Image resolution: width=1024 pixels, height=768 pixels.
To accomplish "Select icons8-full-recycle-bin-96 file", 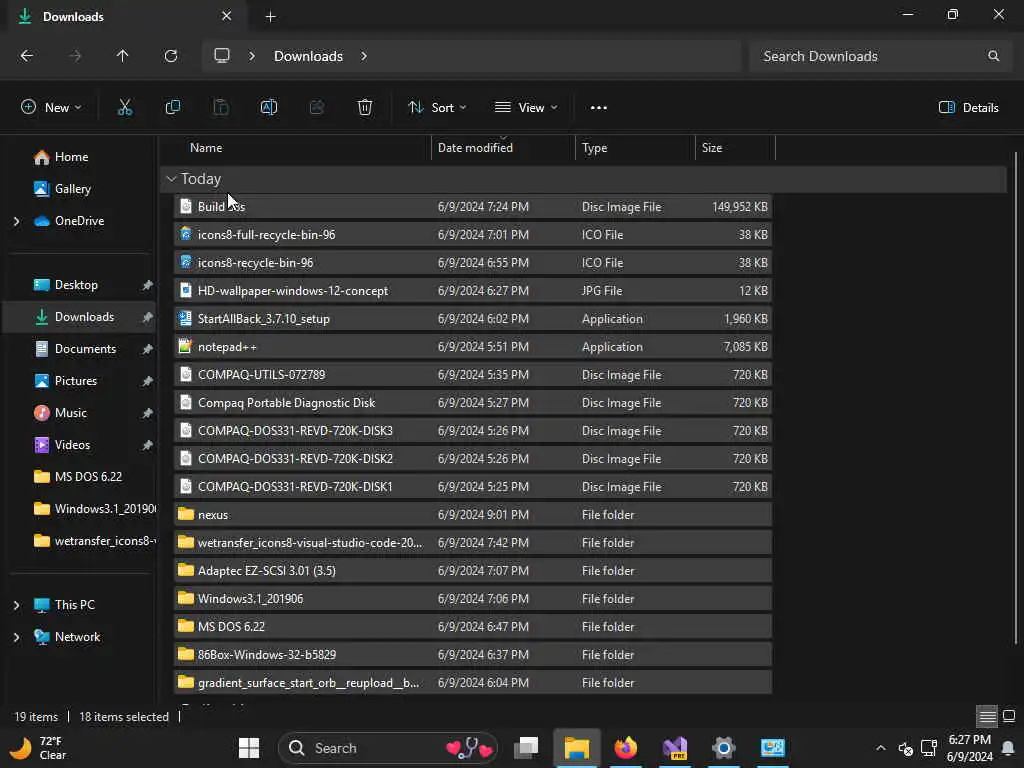I will (x=473, y=234).
